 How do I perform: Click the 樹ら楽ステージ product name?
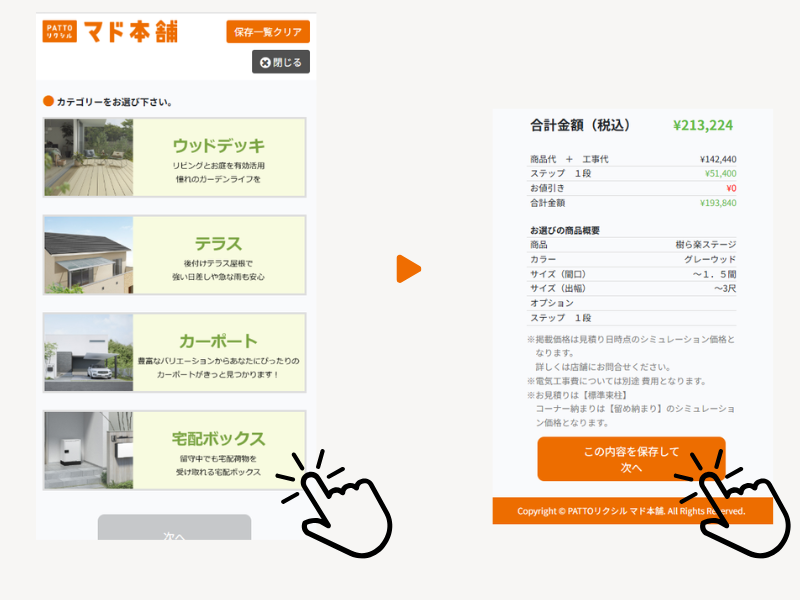point(705,244)
